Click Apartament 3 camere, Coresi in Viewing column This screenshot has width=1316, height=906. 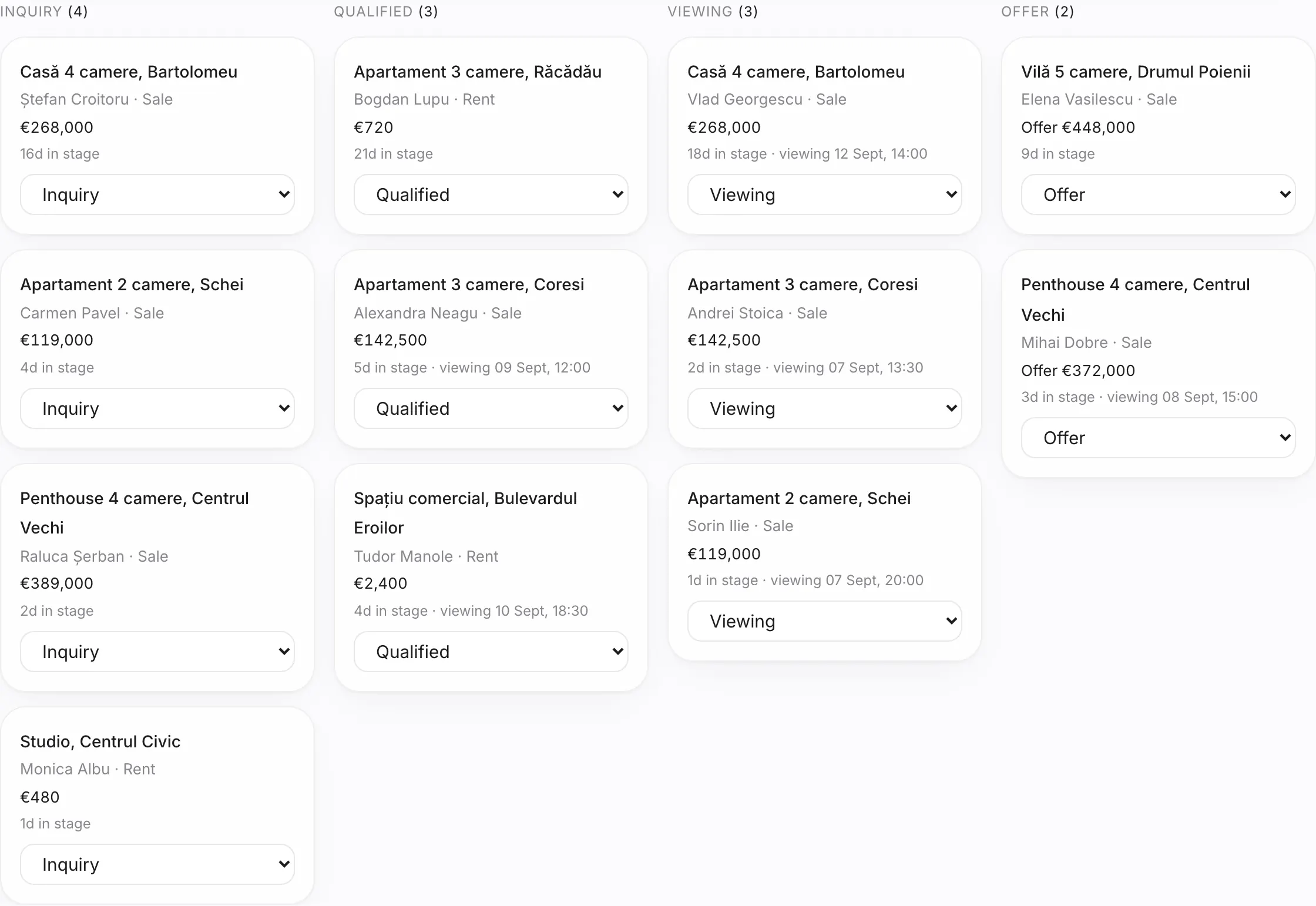(803, 284)
